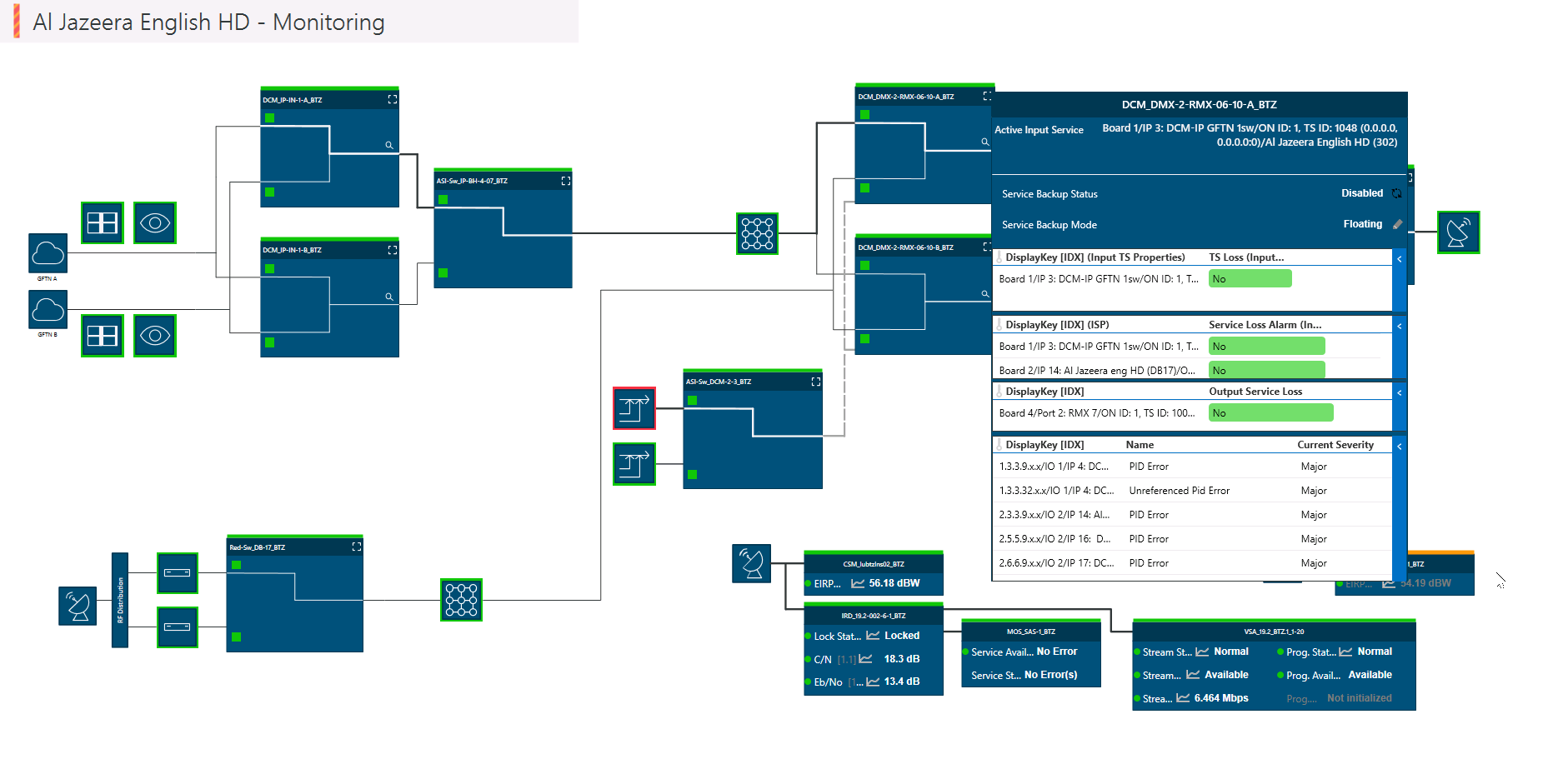
Task: Select the green-bordered signal router icon
Action: click(634, 464)
